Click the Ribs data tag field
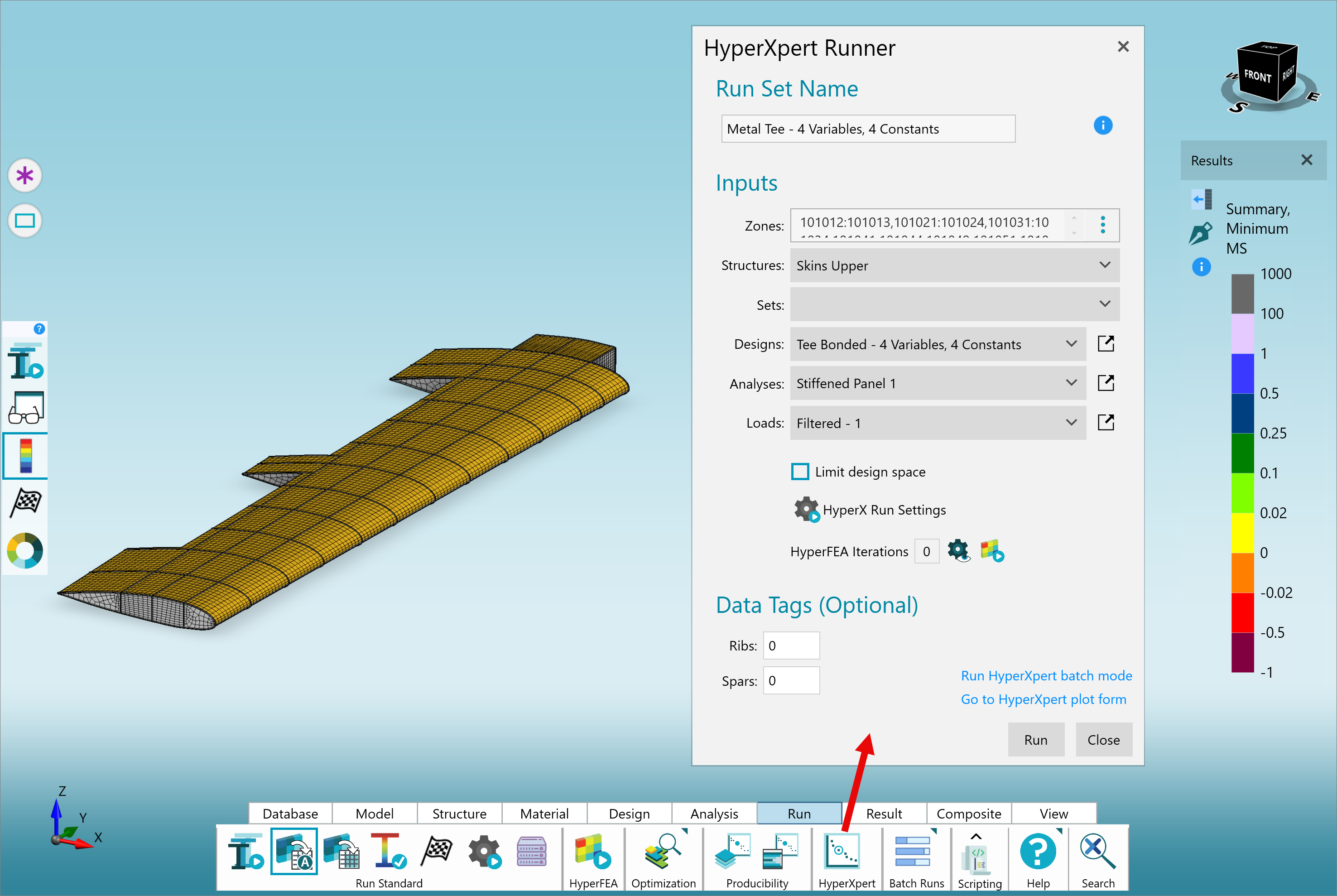 791,645
